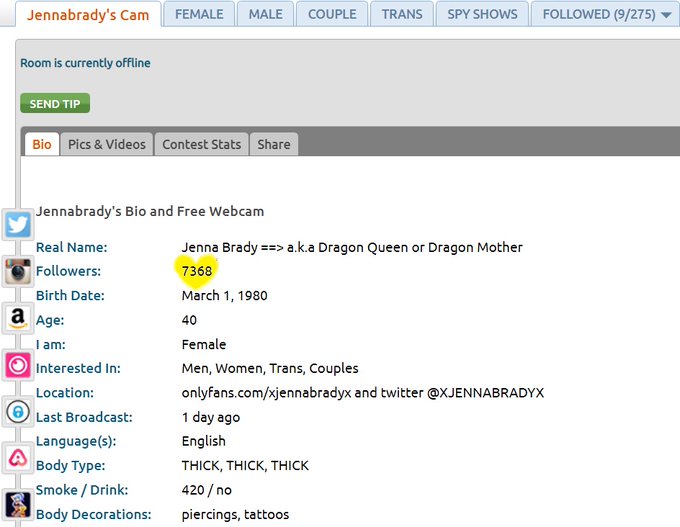
Task: Click the 'Birth Date:' label
Action: click(70, 295)
